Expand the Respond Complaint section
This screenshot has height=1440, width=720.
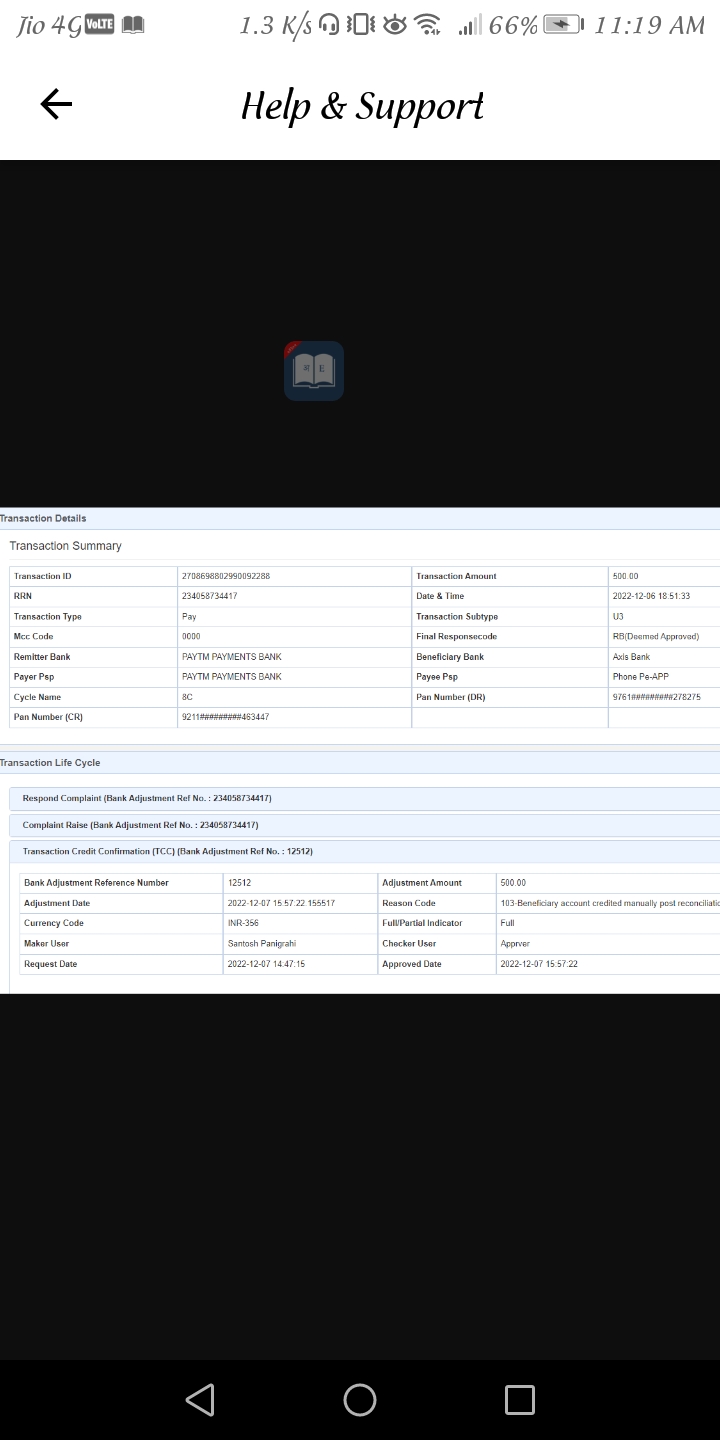[x=147, y=799]
